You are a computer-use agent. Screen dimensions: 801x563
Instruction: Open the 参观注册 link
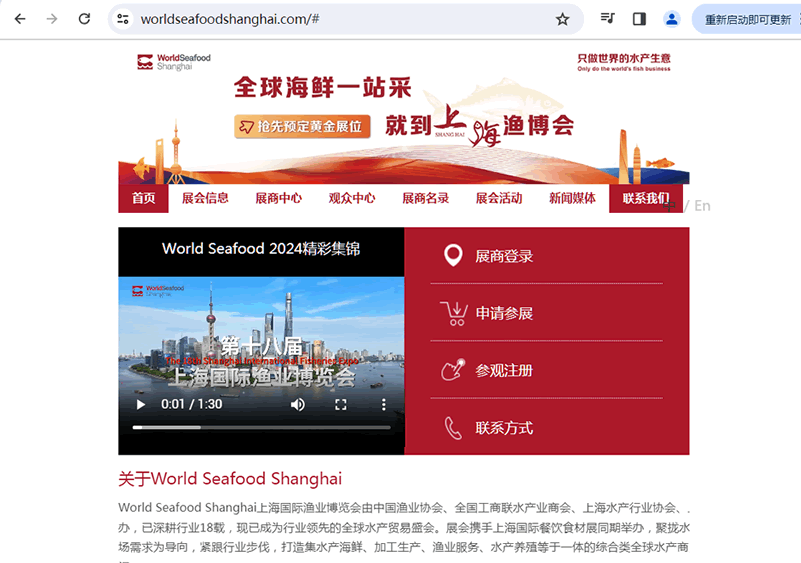(504, 370)
